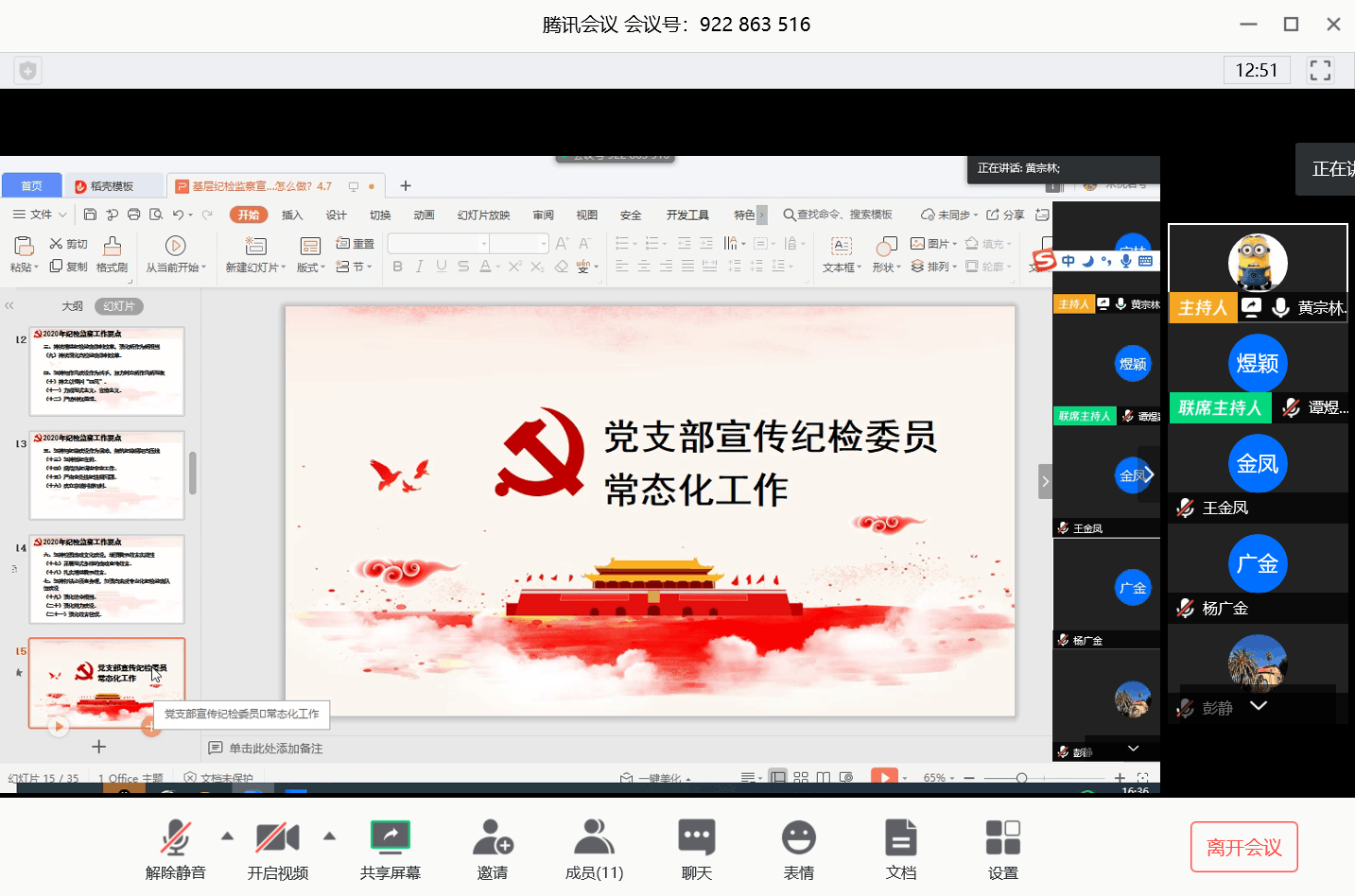
Task: Expand participant list chevron below 彭静
Action: click(x=1258, y=706)
